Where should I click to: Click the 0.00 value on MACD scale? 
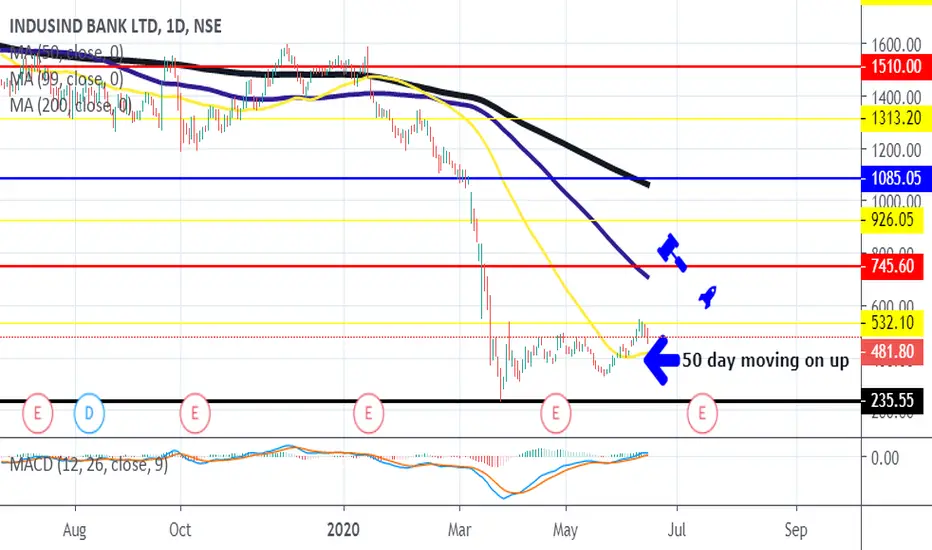[885, 458]
